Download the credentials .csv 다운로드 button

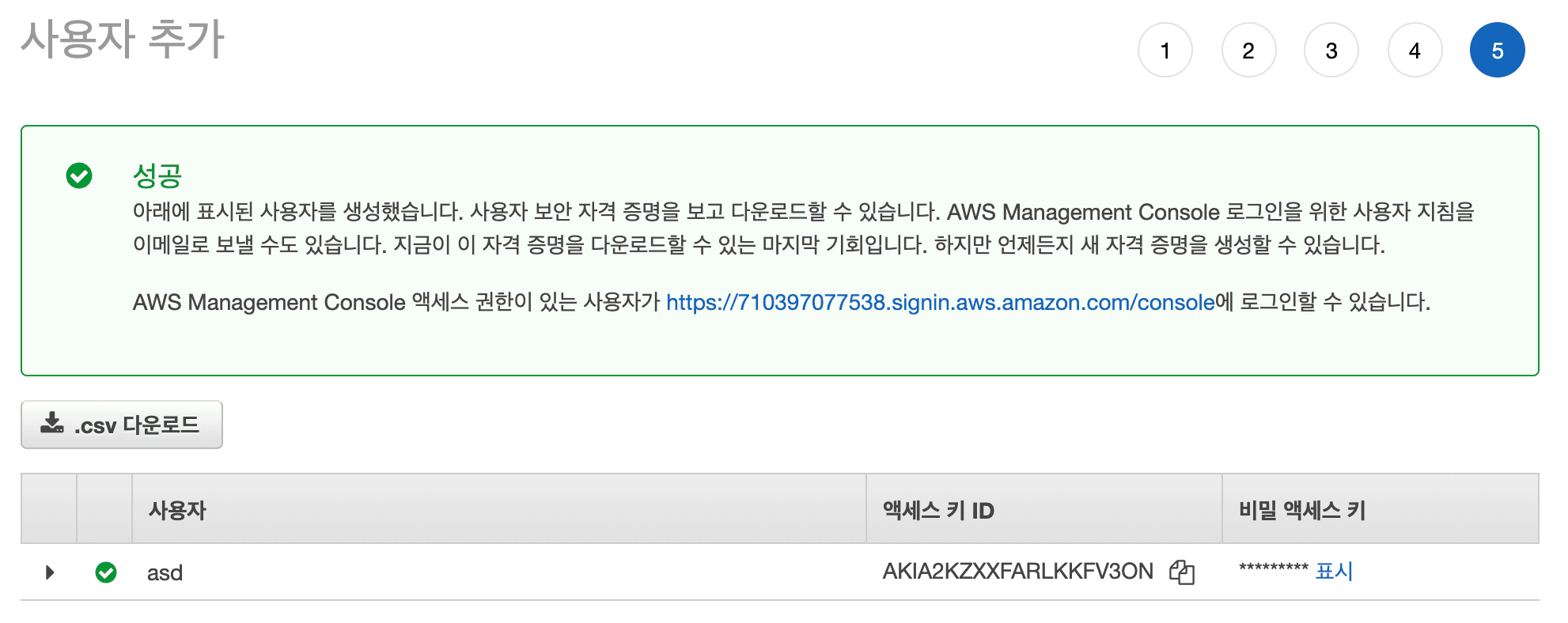click(122, 425)
